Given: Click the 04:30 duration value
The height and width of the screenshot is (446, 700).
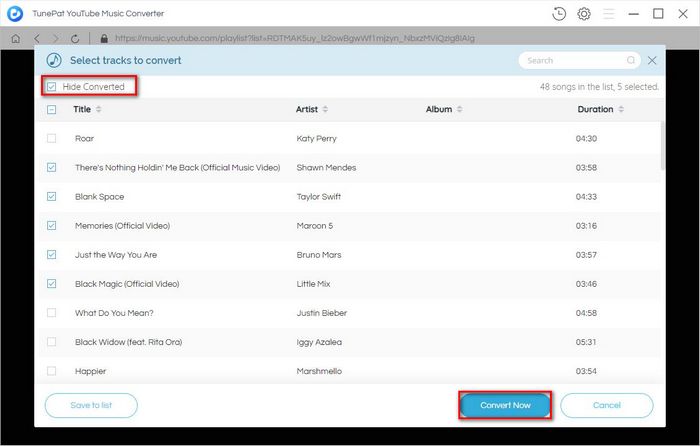Looking at the screenshot, I should tap(586, 138).
